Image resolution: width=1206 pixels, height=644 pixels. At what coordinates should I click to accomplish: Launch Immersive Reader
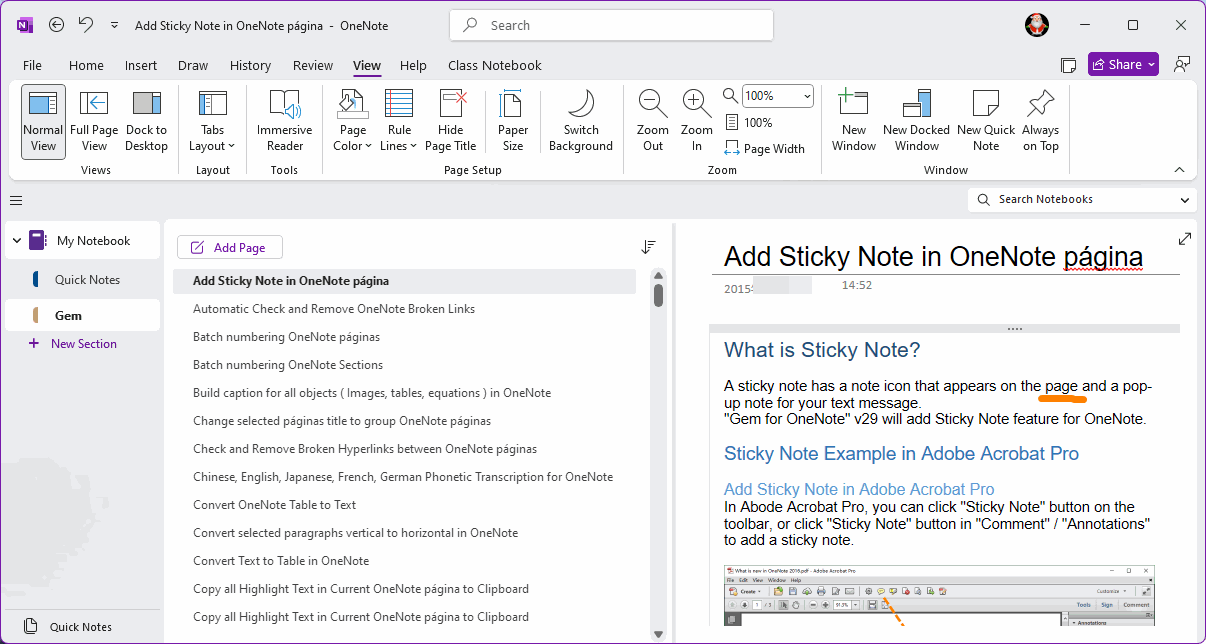point(284,122)
